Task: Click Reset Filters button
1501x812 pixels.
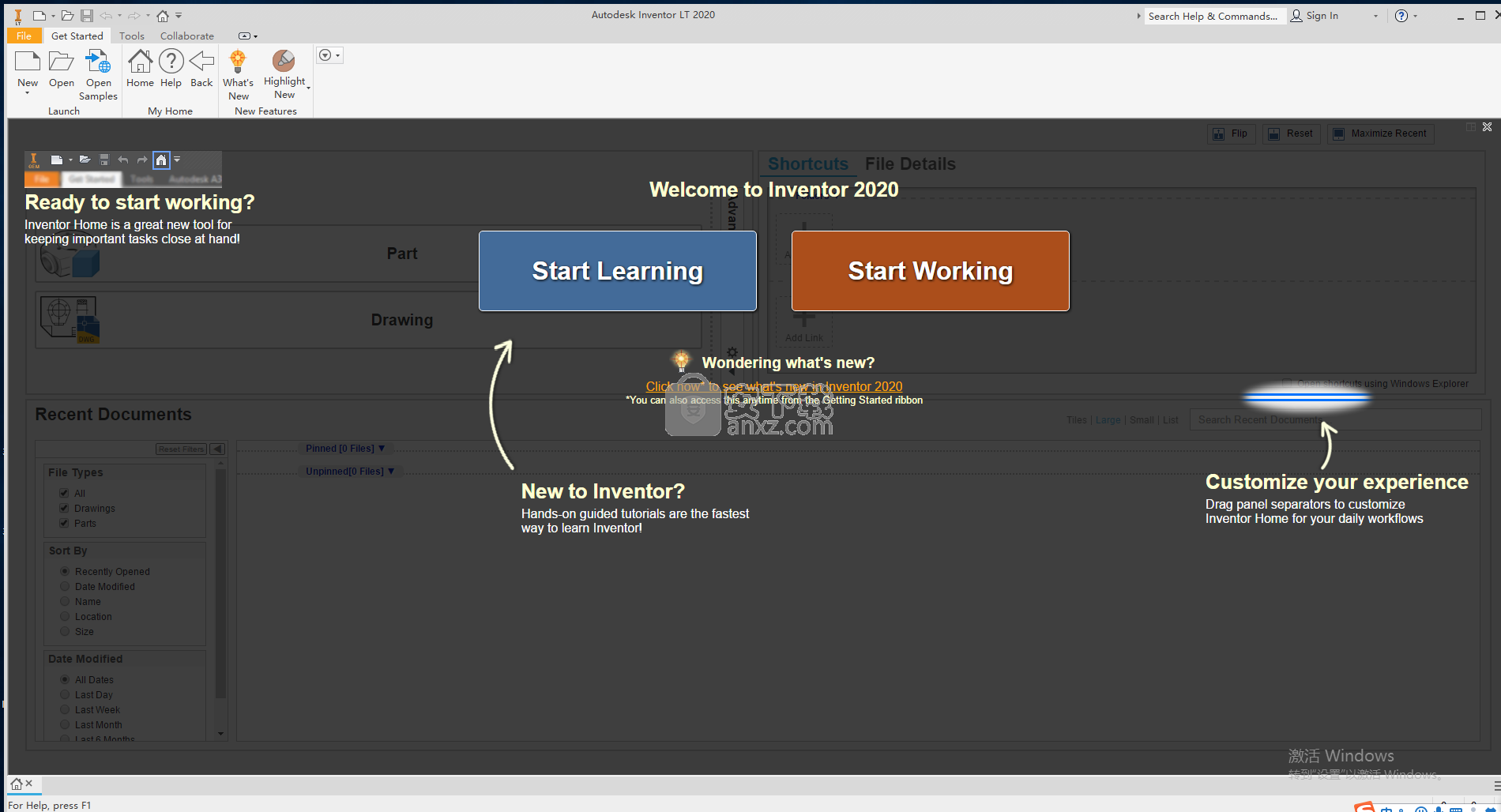Action: pos(181,449)
